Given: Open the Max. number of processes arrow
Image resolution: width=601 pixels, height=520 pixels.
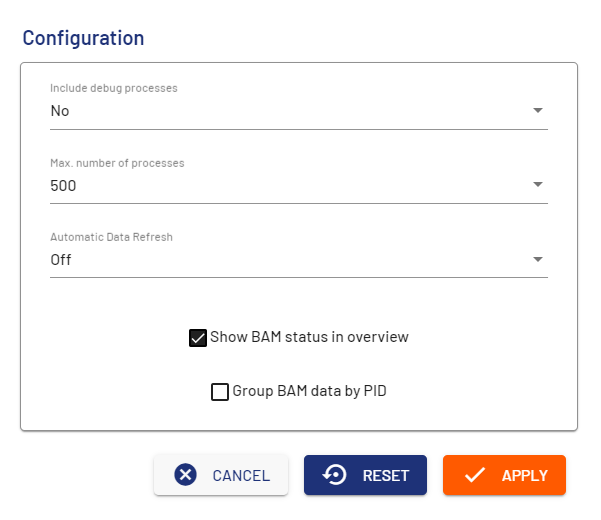Looking at the screenshot, I should [x=537, y=185].
